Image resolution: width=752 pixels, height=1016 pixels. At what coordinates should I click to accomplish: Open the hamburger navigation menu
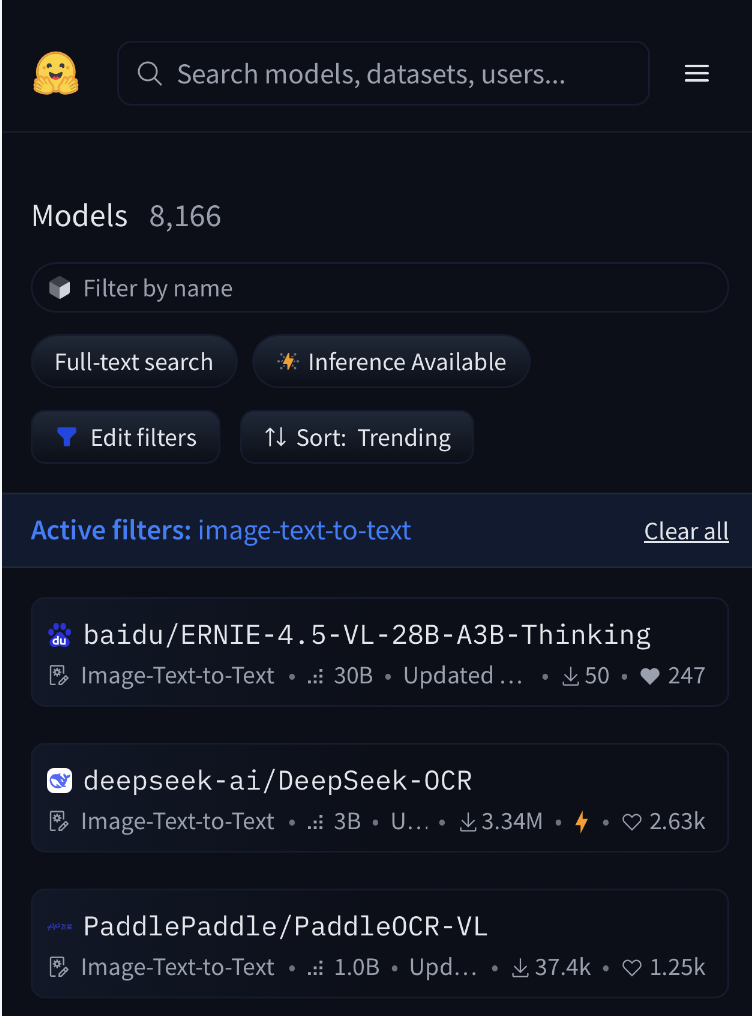click(x=696, y=74)
